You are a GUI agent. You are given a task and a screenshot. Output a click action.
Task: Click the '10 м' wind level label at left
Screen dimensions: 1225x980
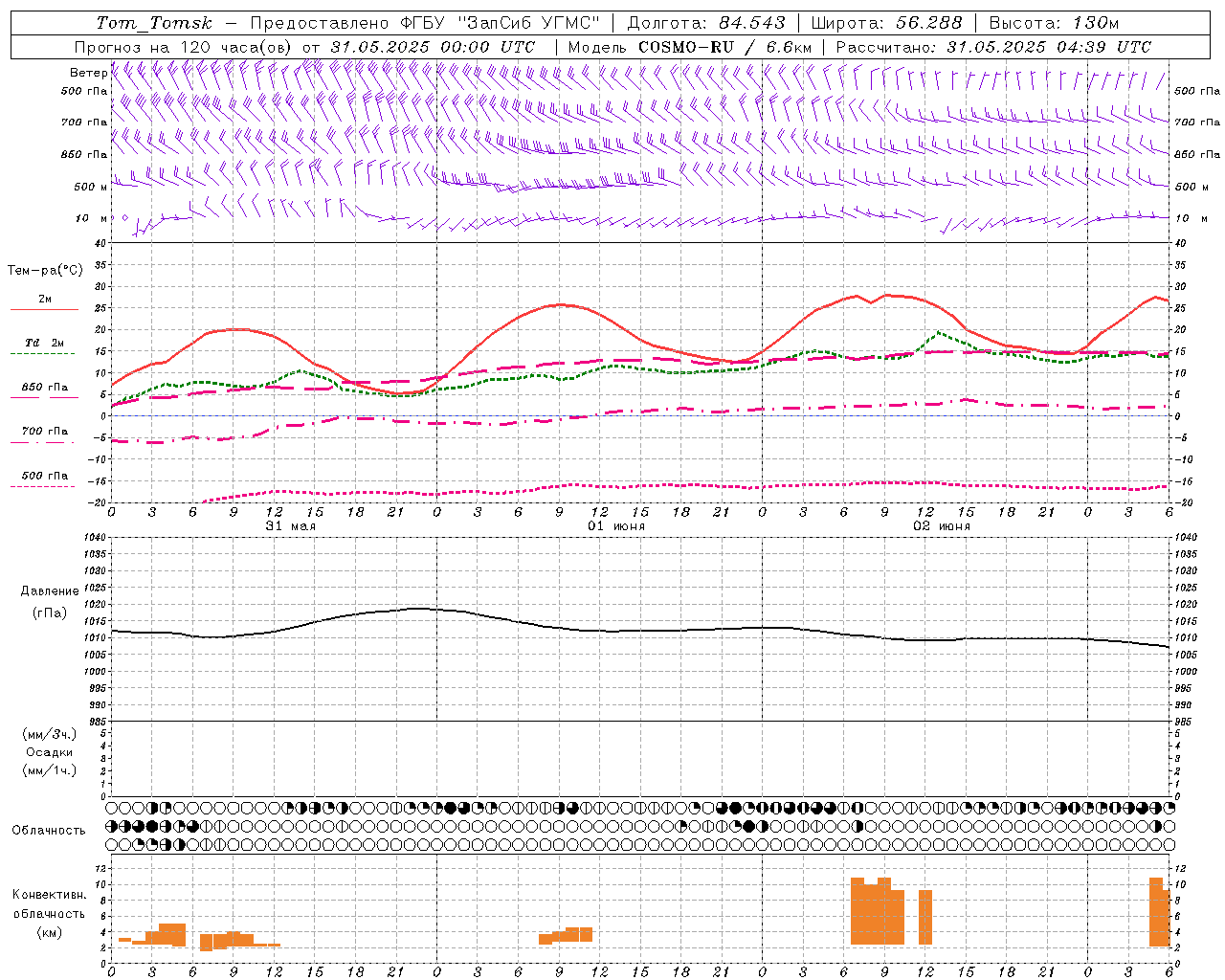pos(92,218)
